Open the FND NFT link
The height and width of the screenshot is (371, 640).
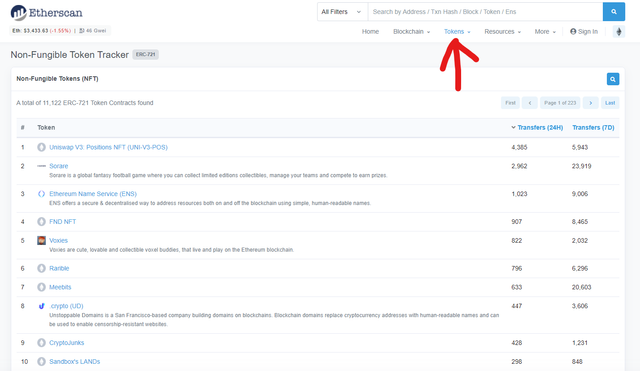pyautogui.click(x=62, y=222)
